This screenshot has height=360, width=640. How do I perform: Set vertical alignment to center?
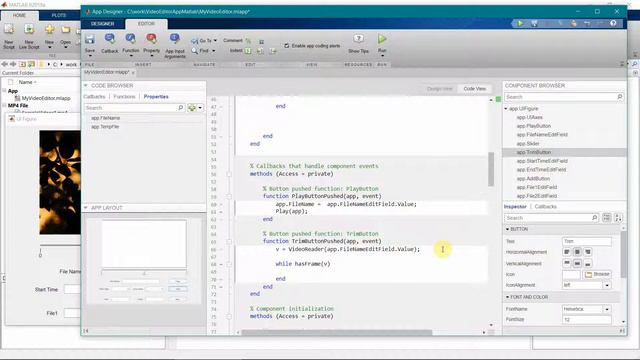point(577,263)
